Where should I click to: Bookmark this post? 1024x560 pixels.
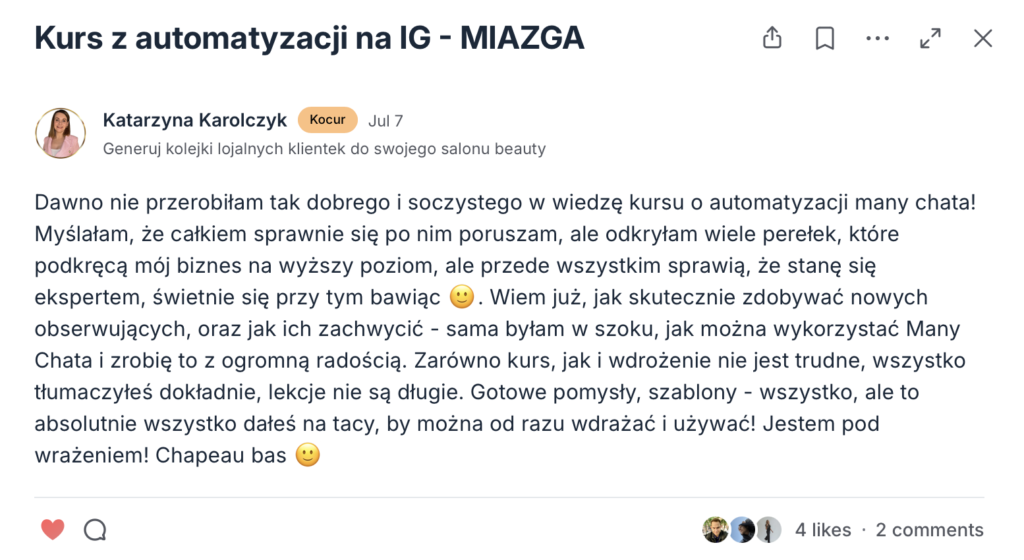coord(825,38)
